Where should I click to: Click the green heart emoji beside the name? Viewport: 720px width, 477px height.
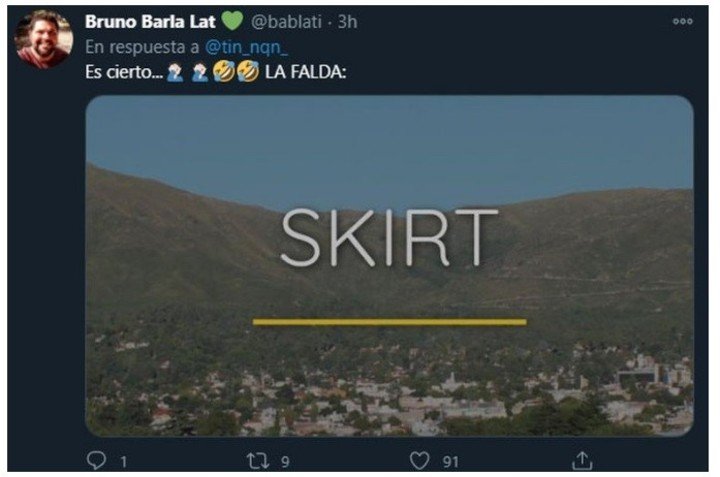[x=232, y=21]
